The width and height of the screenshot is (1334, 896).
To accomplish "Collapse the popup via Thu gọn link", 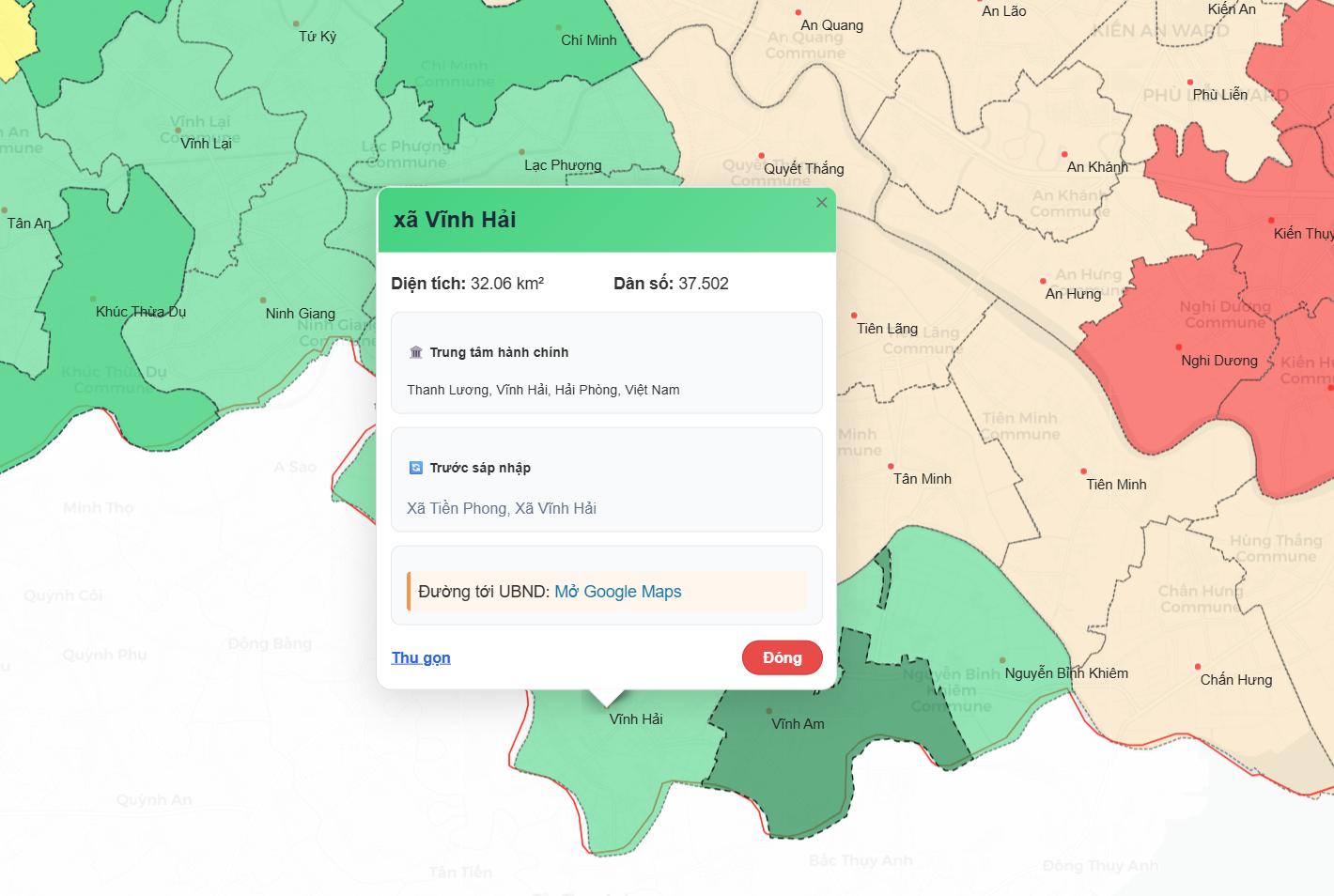I will [421, 657].
